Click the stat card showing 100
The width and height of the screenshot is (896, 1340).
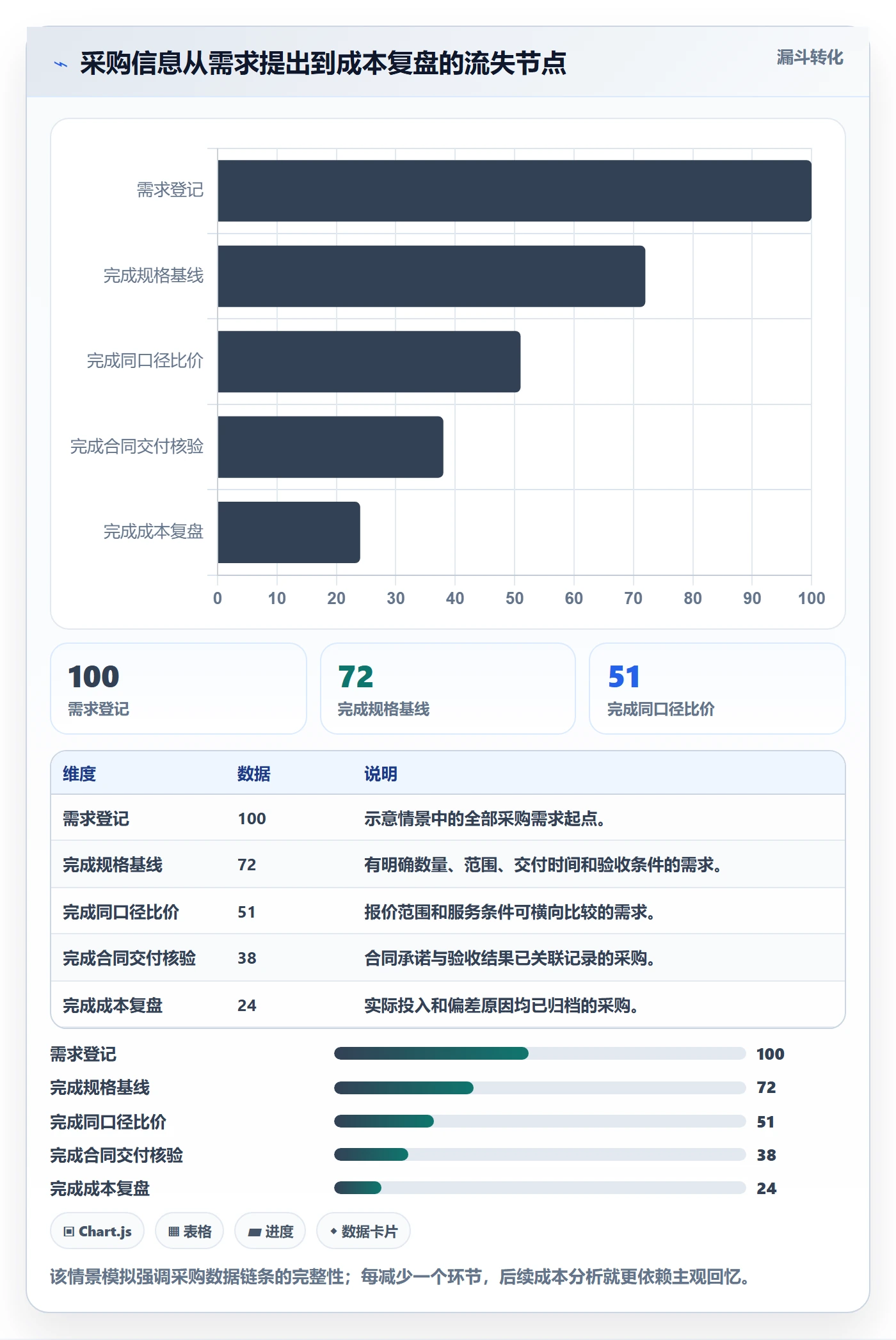click(179, 689)
